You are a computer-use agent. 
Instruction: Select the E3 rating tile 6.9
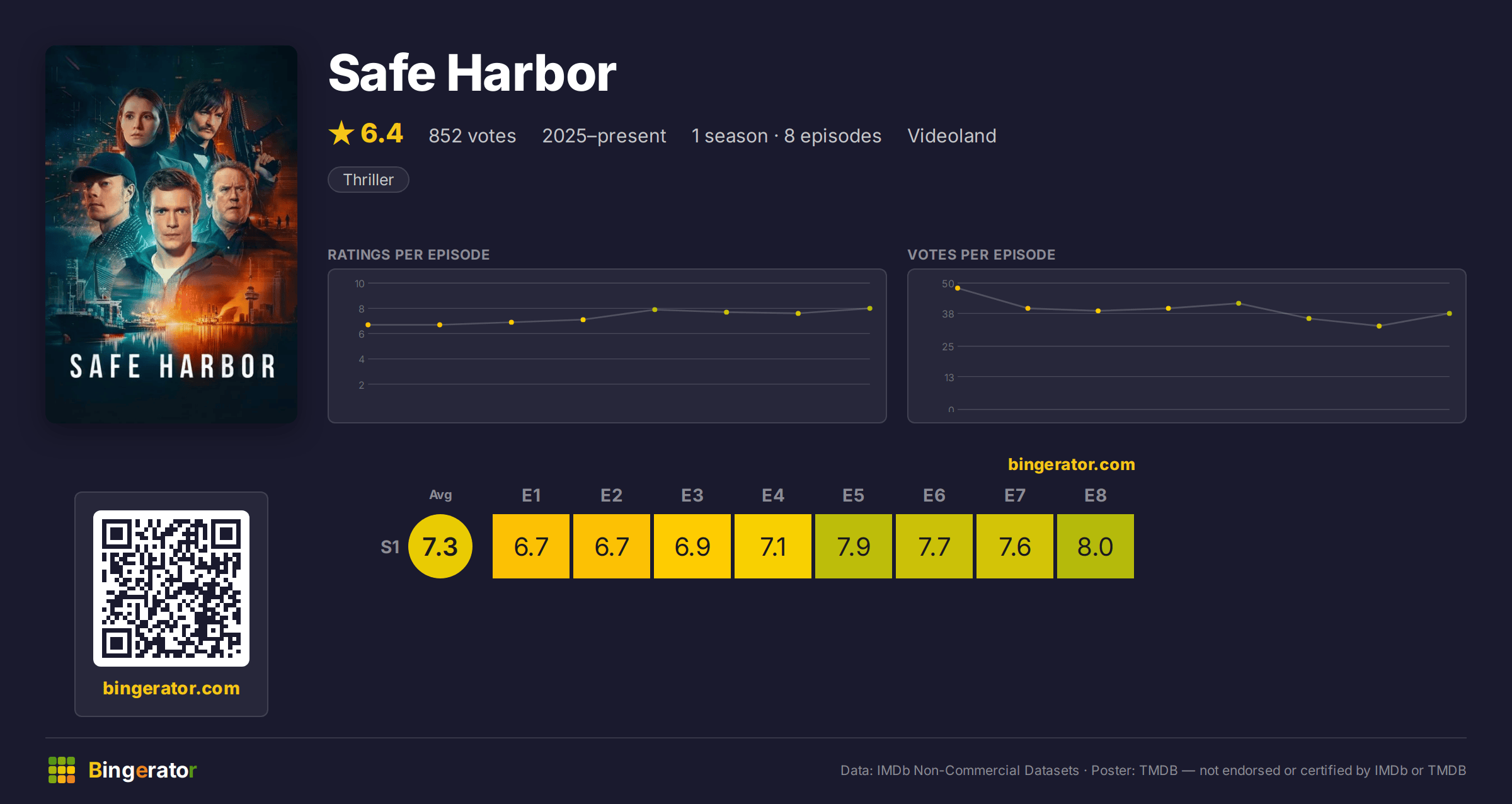692,546
